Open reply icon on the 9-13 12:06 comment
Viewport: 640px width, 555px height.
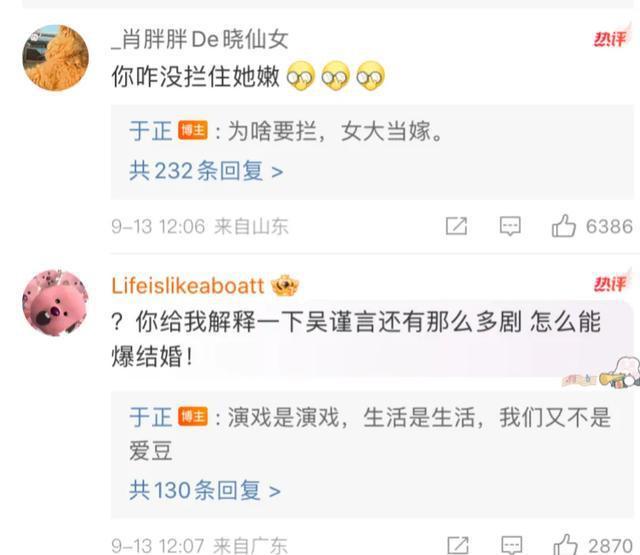point(510,226)
